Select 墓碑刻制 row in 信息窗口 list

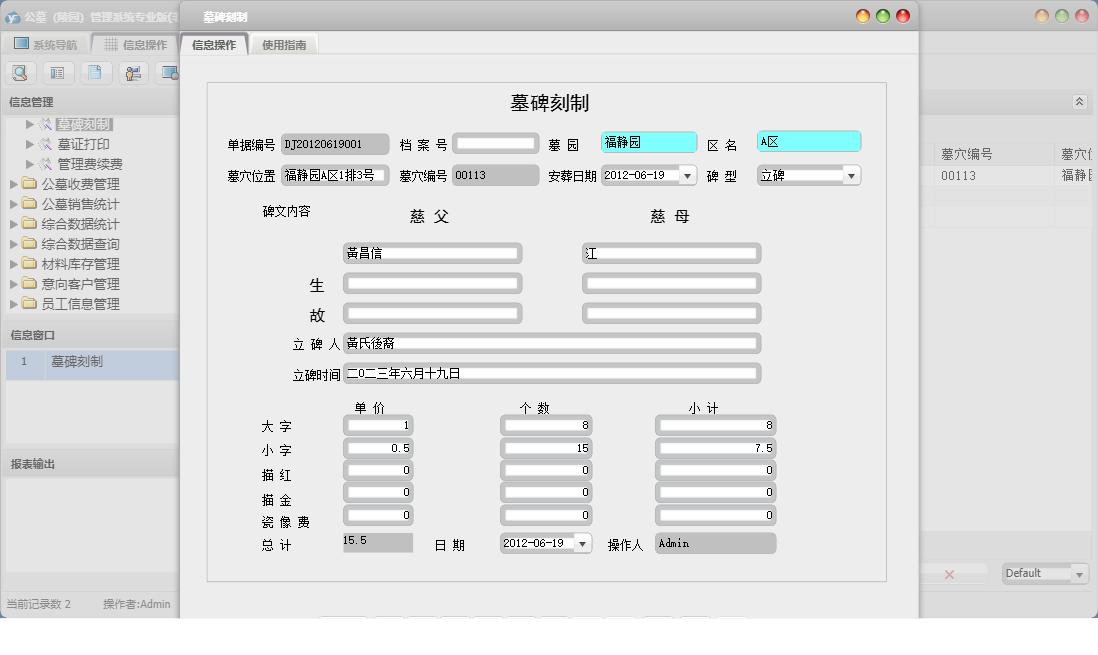tap(77, 362)
